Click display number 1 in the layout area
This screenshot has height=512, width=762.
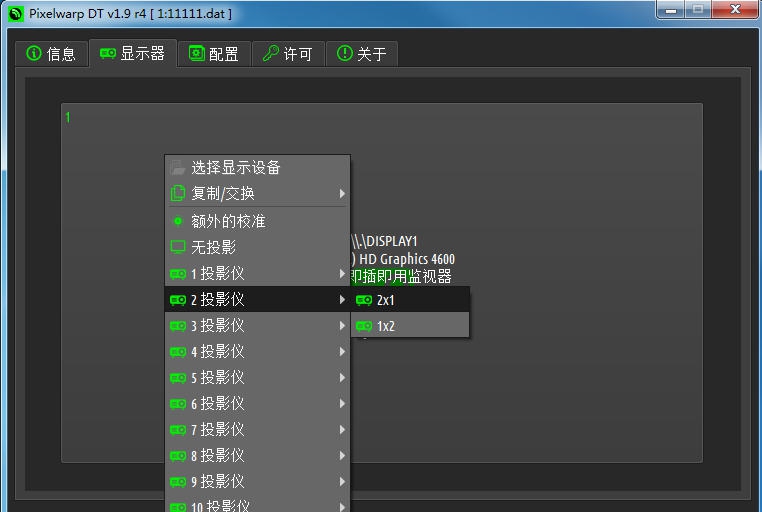[x=68, y=118]
